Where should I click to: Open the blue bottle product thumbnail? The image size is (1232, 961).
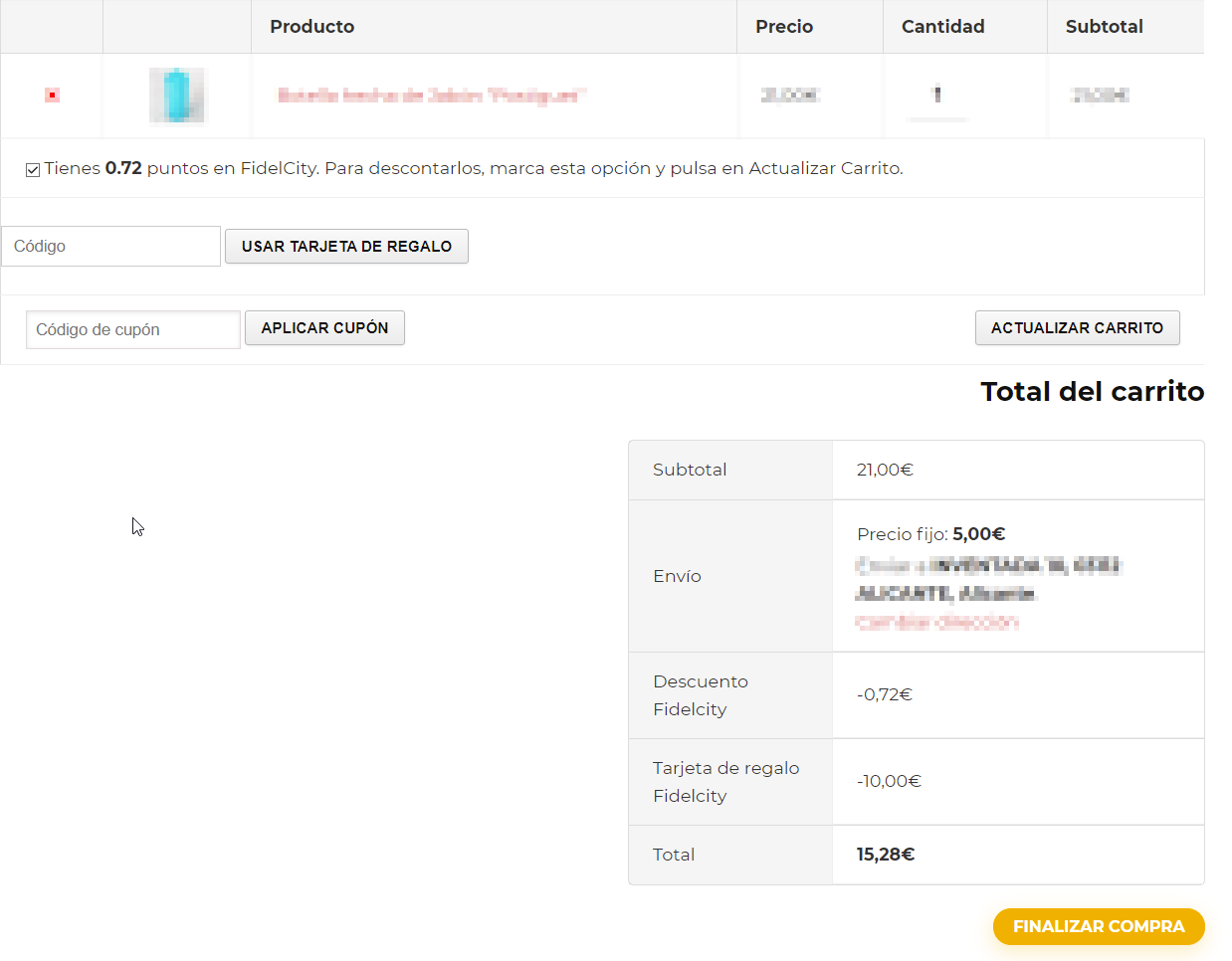[x=177, y=96]
